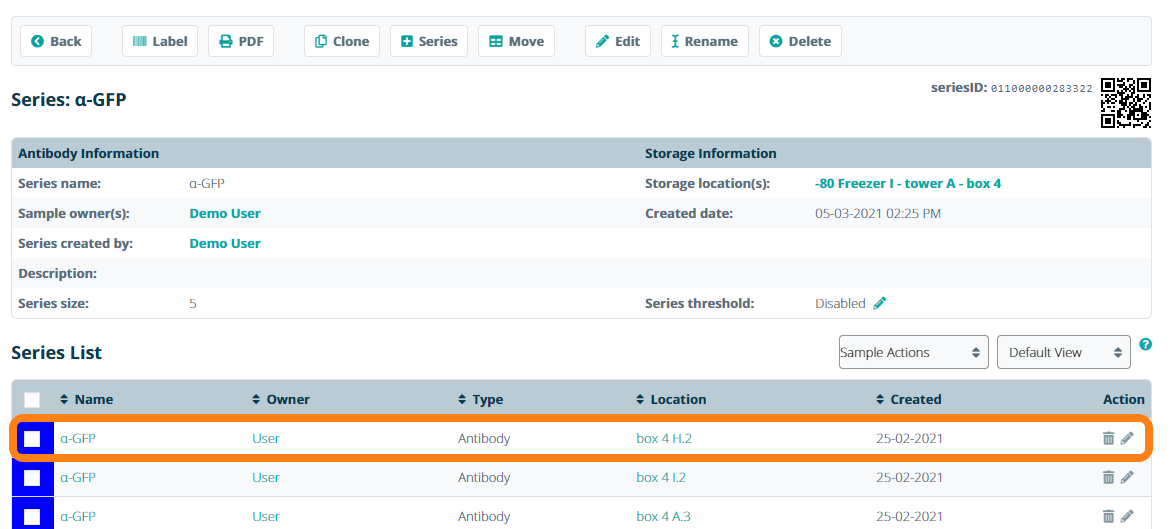Click the pencil edit icon for box 4 I.2 row
Viewport: 1172px width, 529px height.
coord(1127,477)
